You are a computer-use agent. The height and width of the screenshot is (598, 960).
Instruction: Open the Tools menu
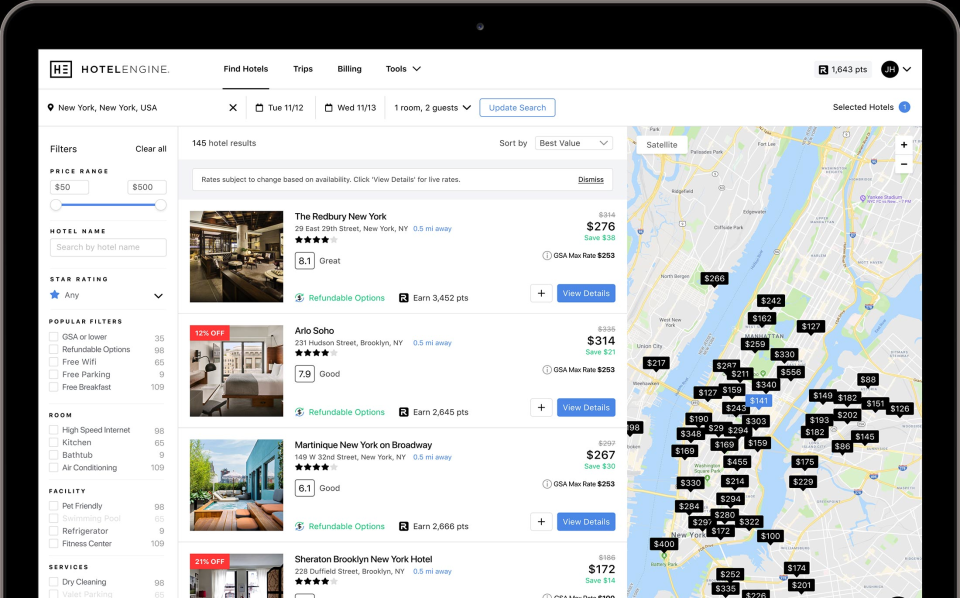point(403,69)
